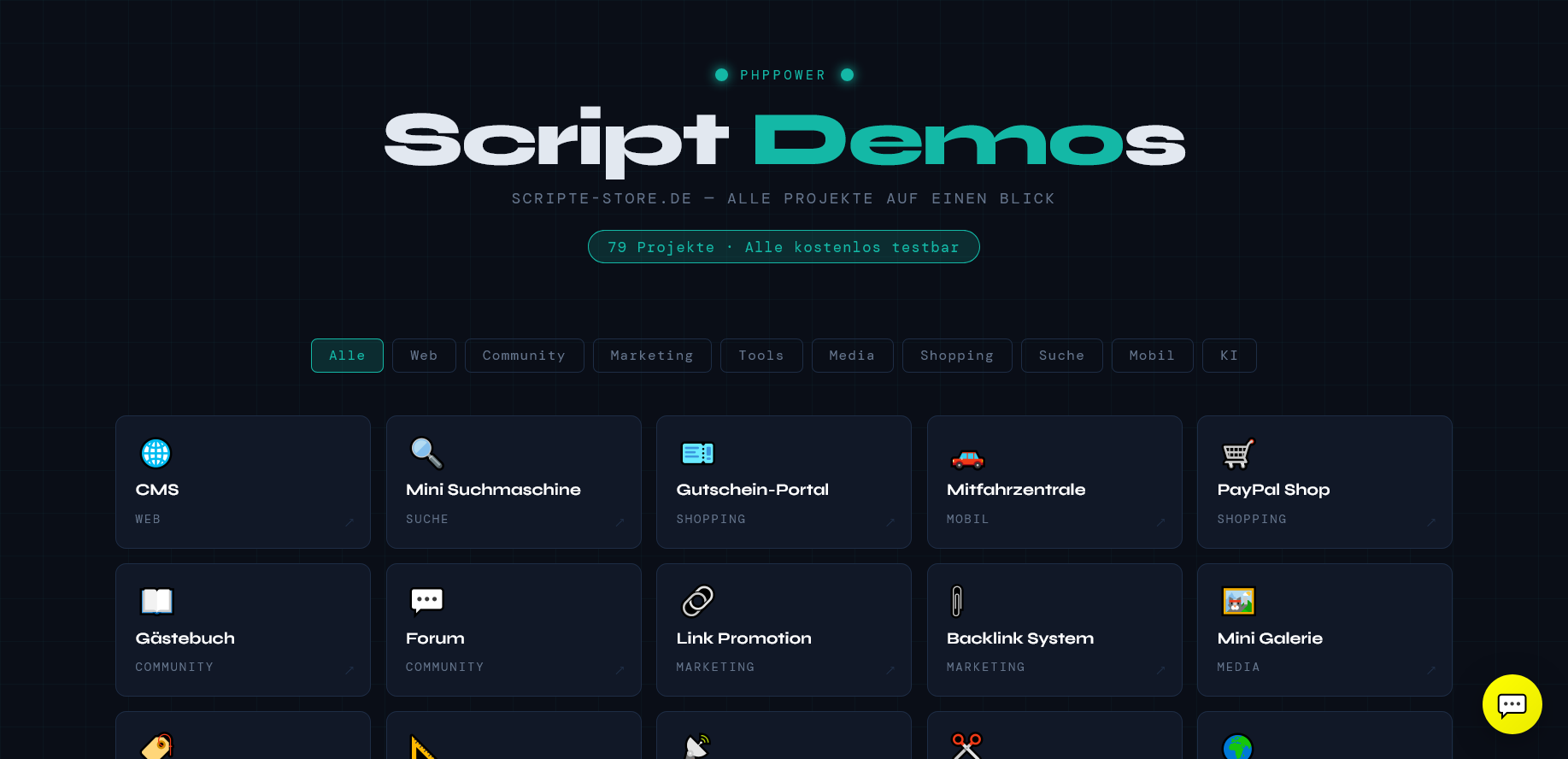Click the triangle ruler icon in bottom row

click(424, 748)
